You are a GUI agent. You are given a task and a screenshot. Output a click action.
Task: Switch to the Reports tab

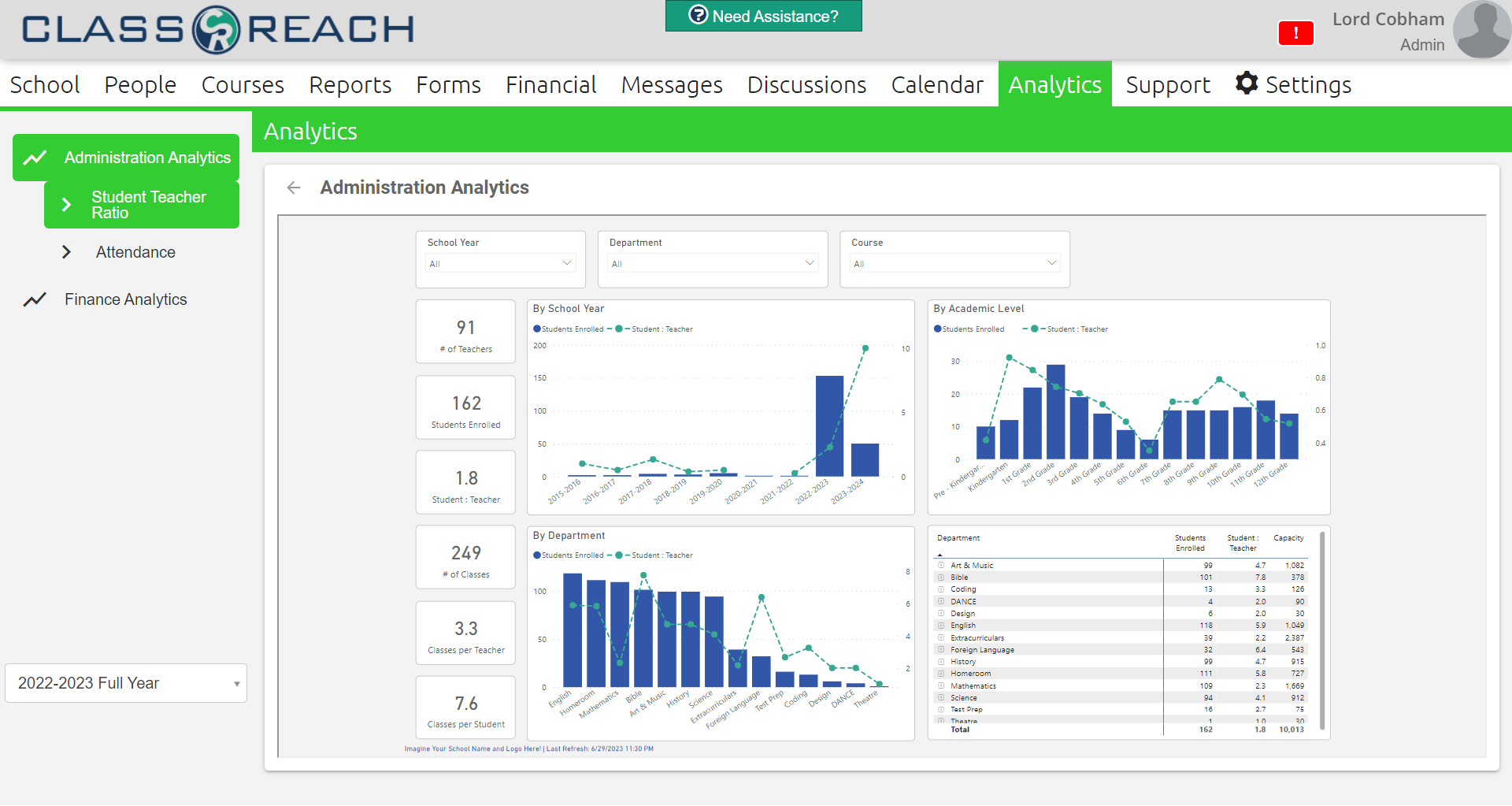tap(350, 84)
